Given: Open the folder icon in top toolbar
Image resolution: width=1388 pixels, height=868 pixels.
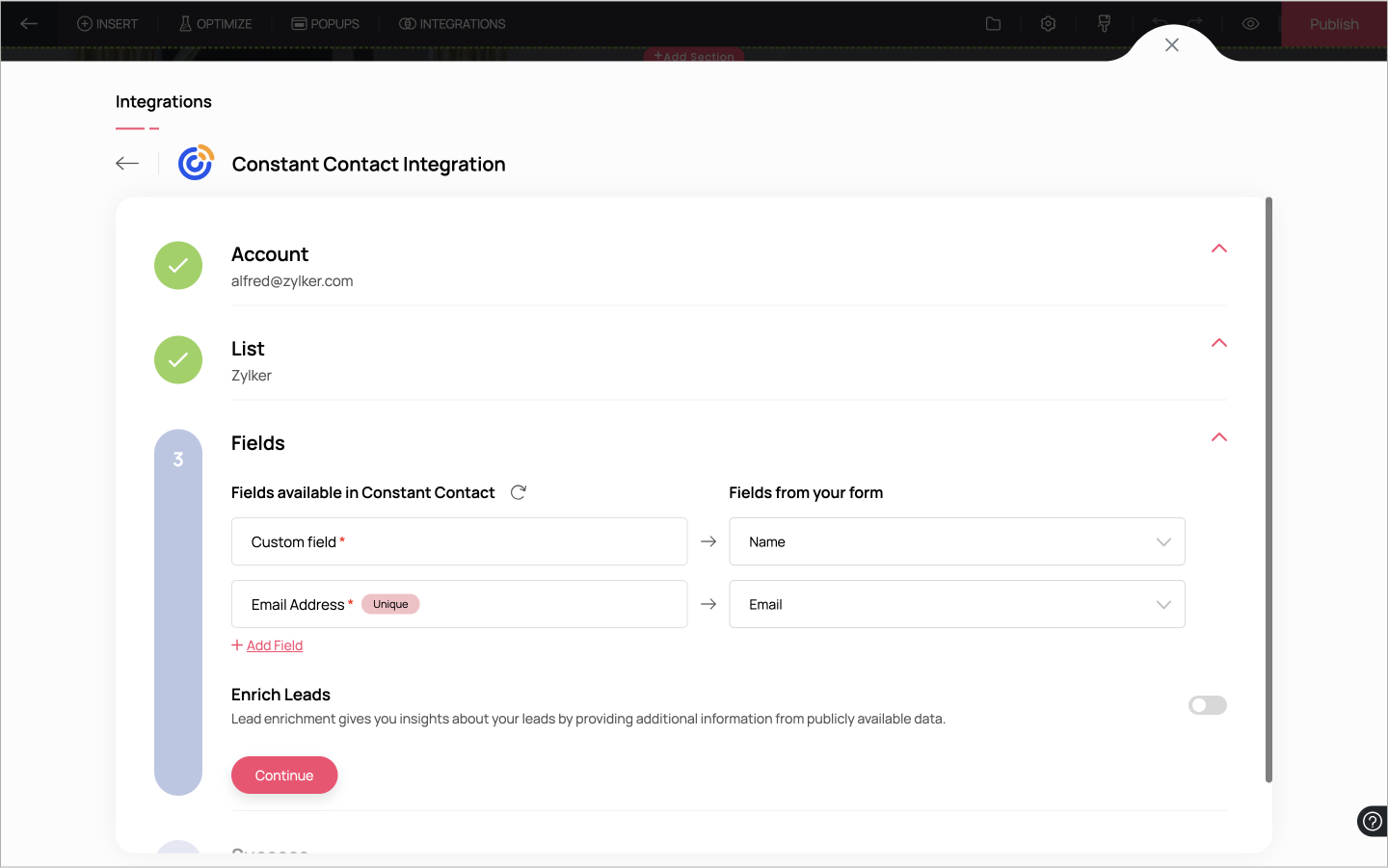Looking at the screenshot, I should click(x=993, y=24).
